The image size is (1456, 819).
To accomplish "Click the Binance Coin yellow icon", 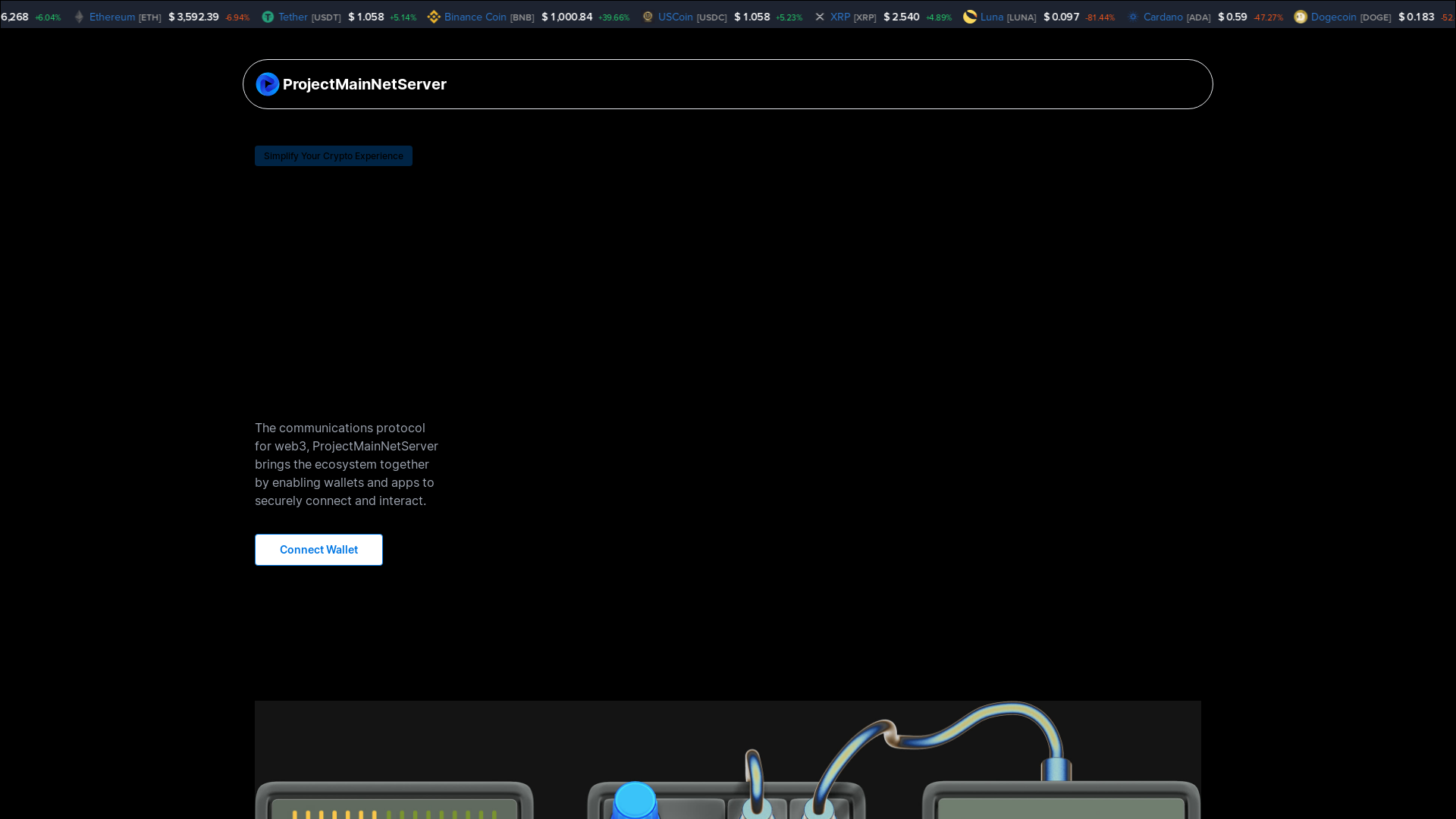I will (x=434, y=17).
